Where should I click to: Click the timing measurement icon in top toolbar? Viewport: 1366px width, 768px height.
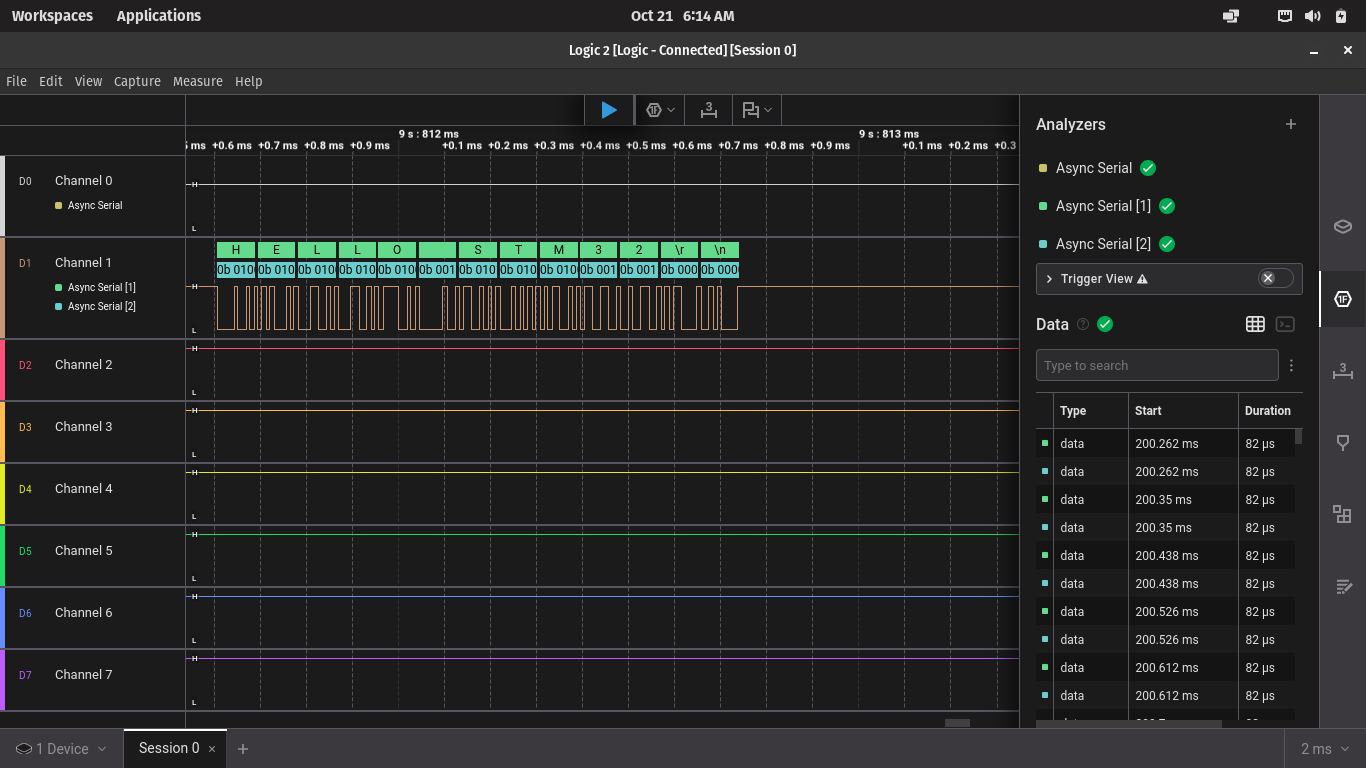[709, 110]
